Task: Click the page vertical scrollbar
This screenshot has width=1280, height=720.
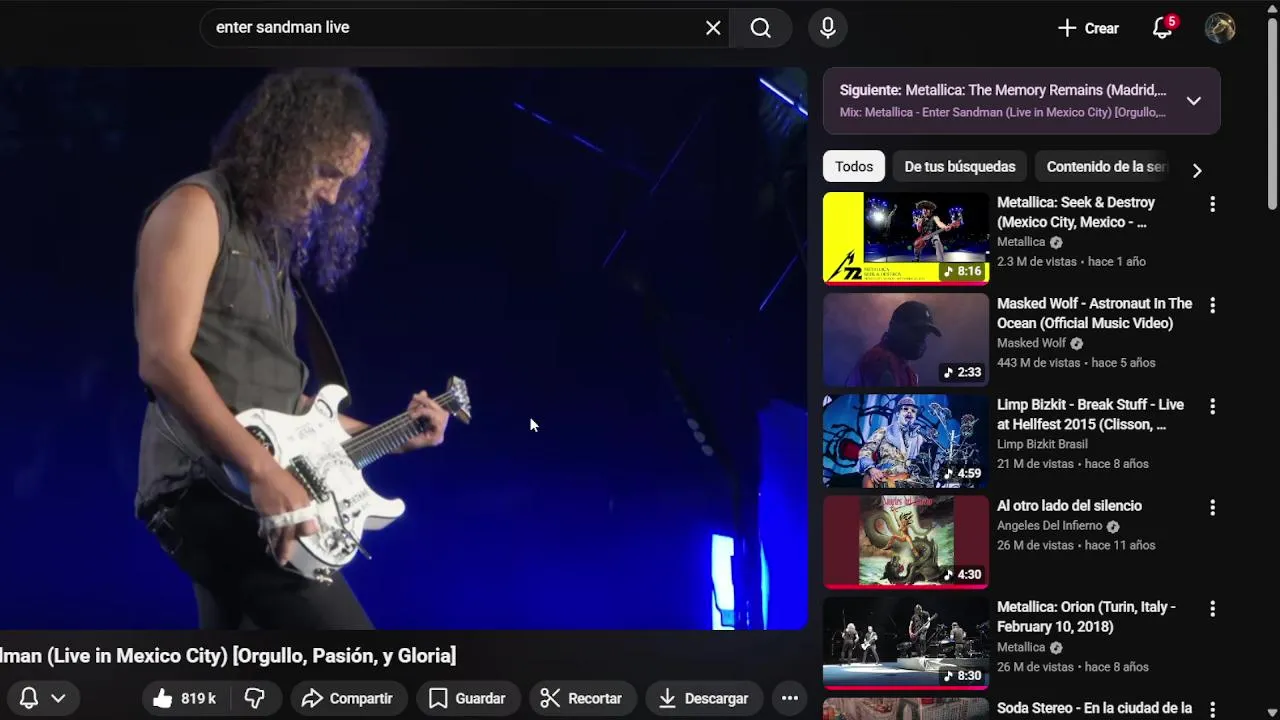Action: pos(1273,114)
